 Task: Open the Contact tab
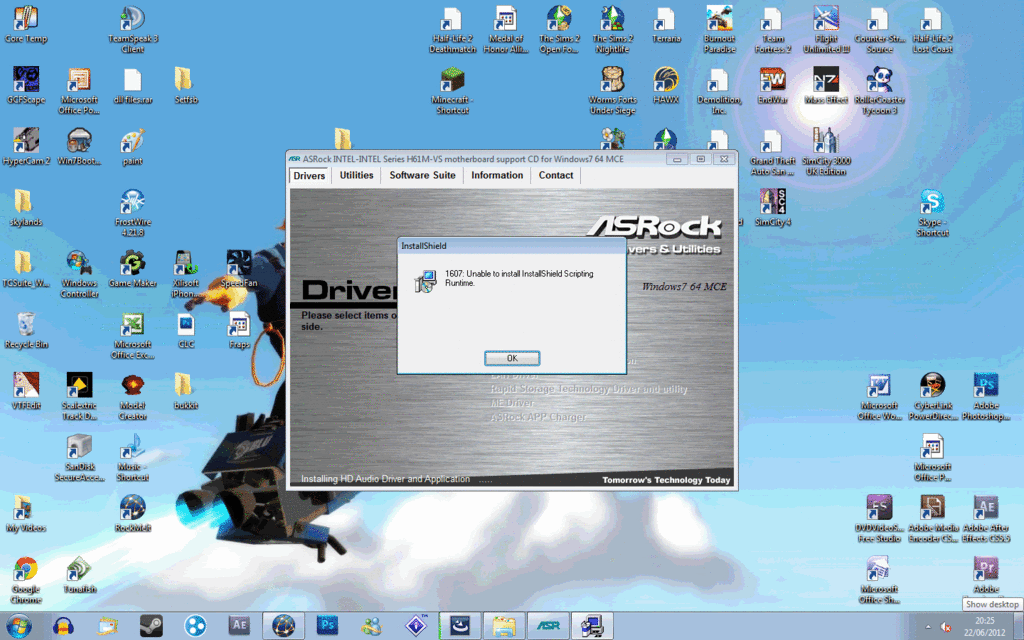click(556, 175)
